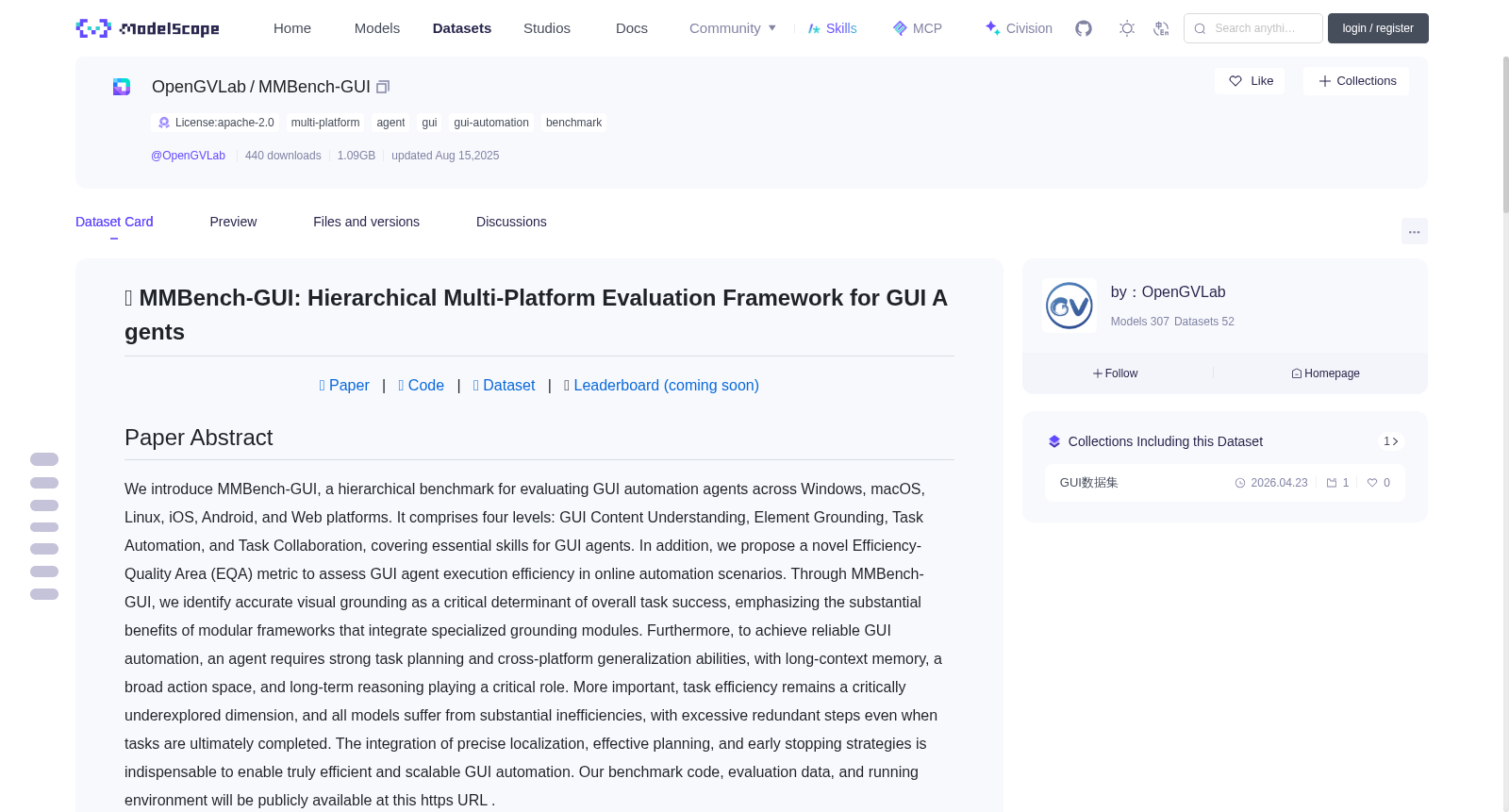This screenshot has width=1509, height=812.
Task: Copy the dataset name MMBench-GUI
Action: 383,87
